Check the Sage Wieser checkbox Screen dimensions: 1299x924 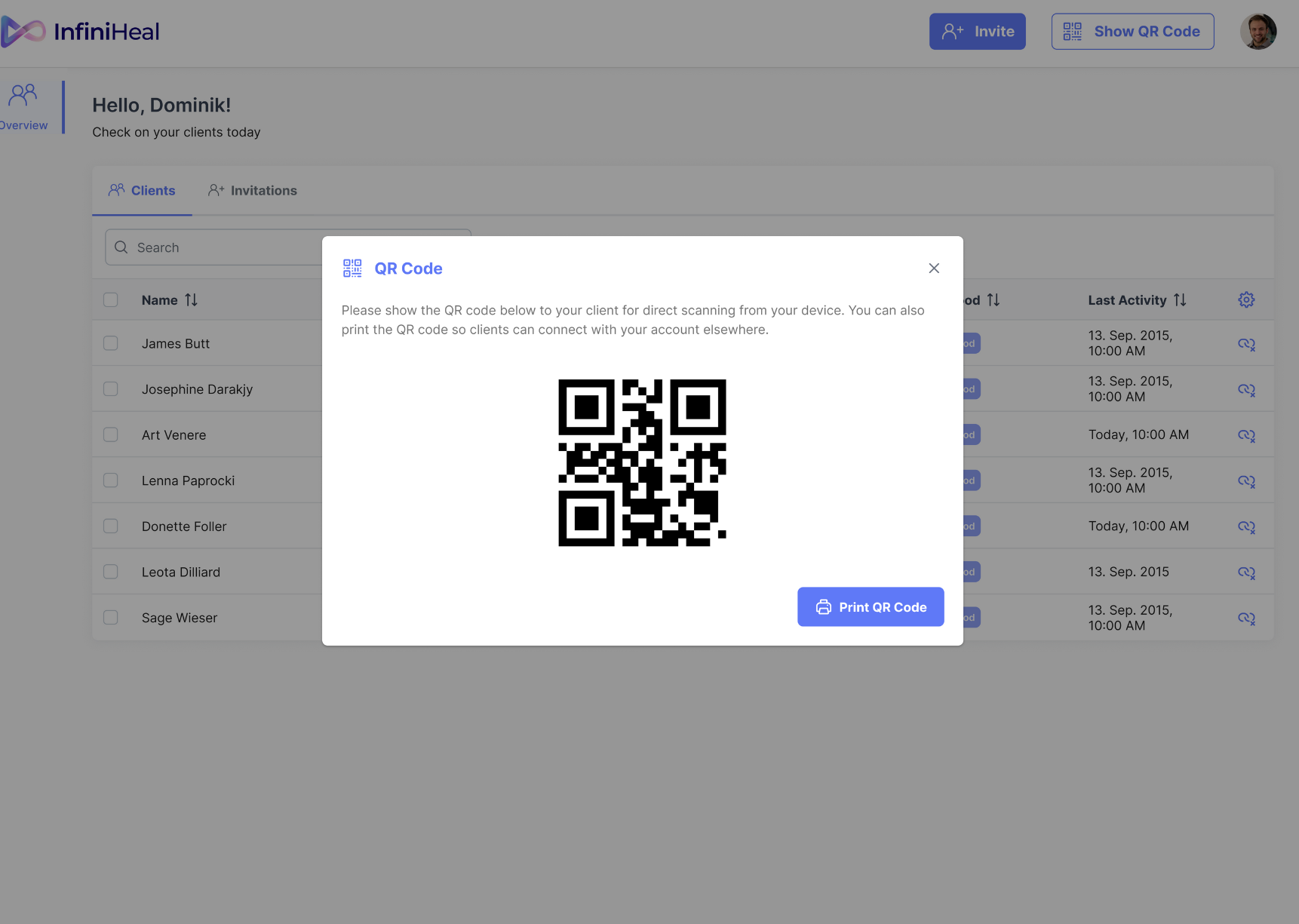[x=111, y=618]
